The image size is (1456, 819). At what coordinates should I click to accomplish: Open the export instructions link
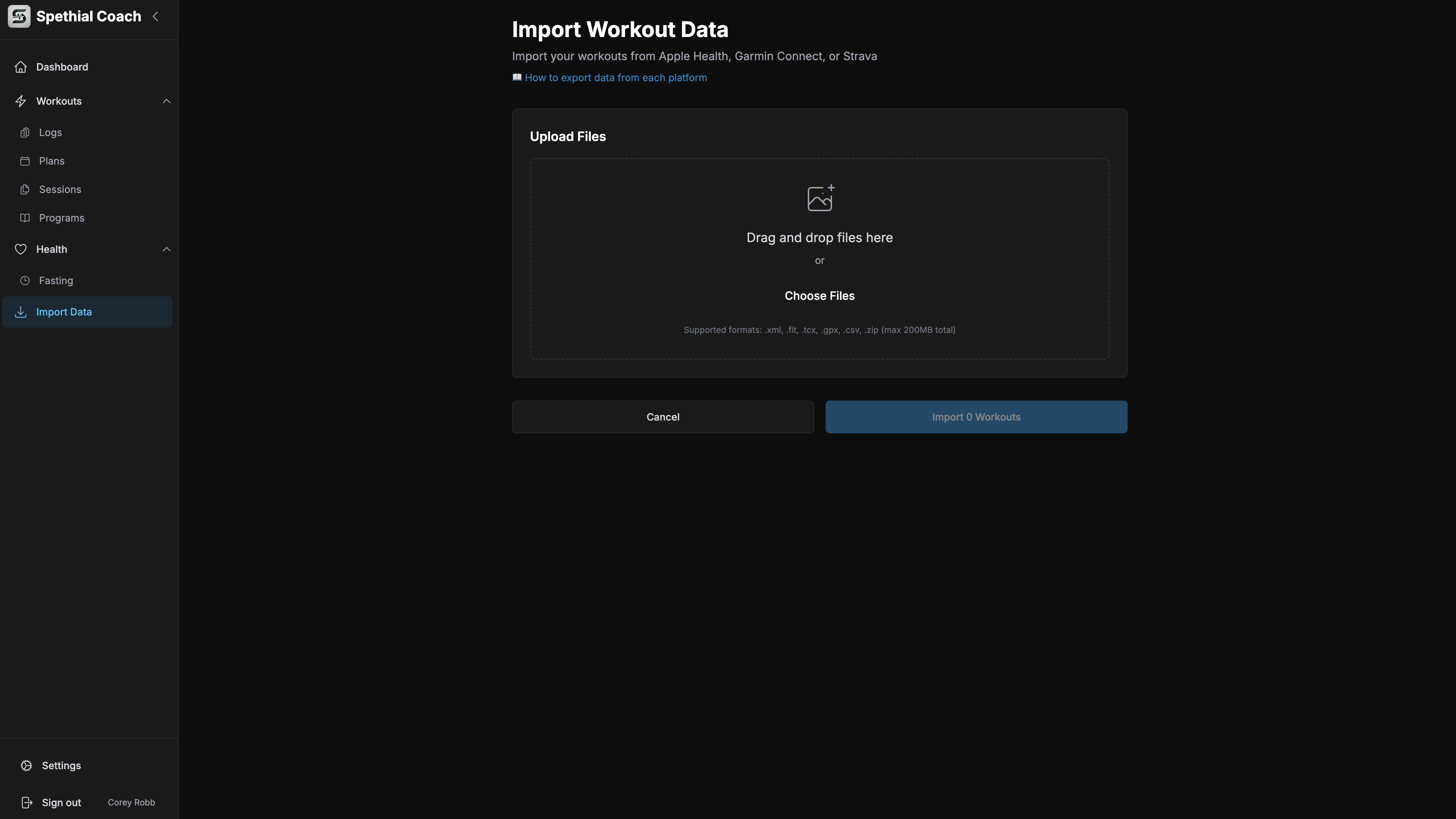coord(615,77)
